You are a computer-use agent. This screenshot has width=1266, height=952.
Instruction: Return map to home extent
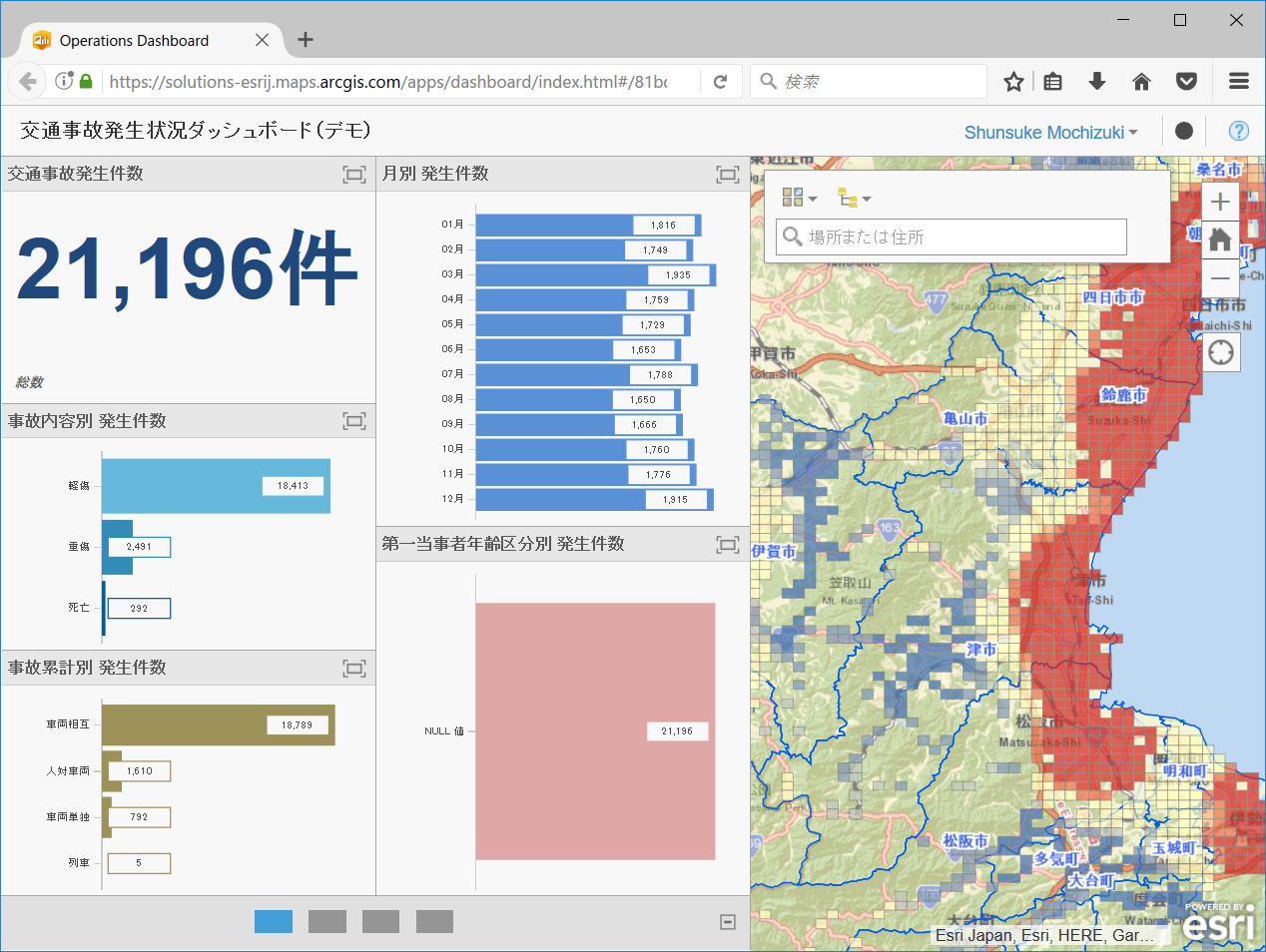tap(1220, 239)
